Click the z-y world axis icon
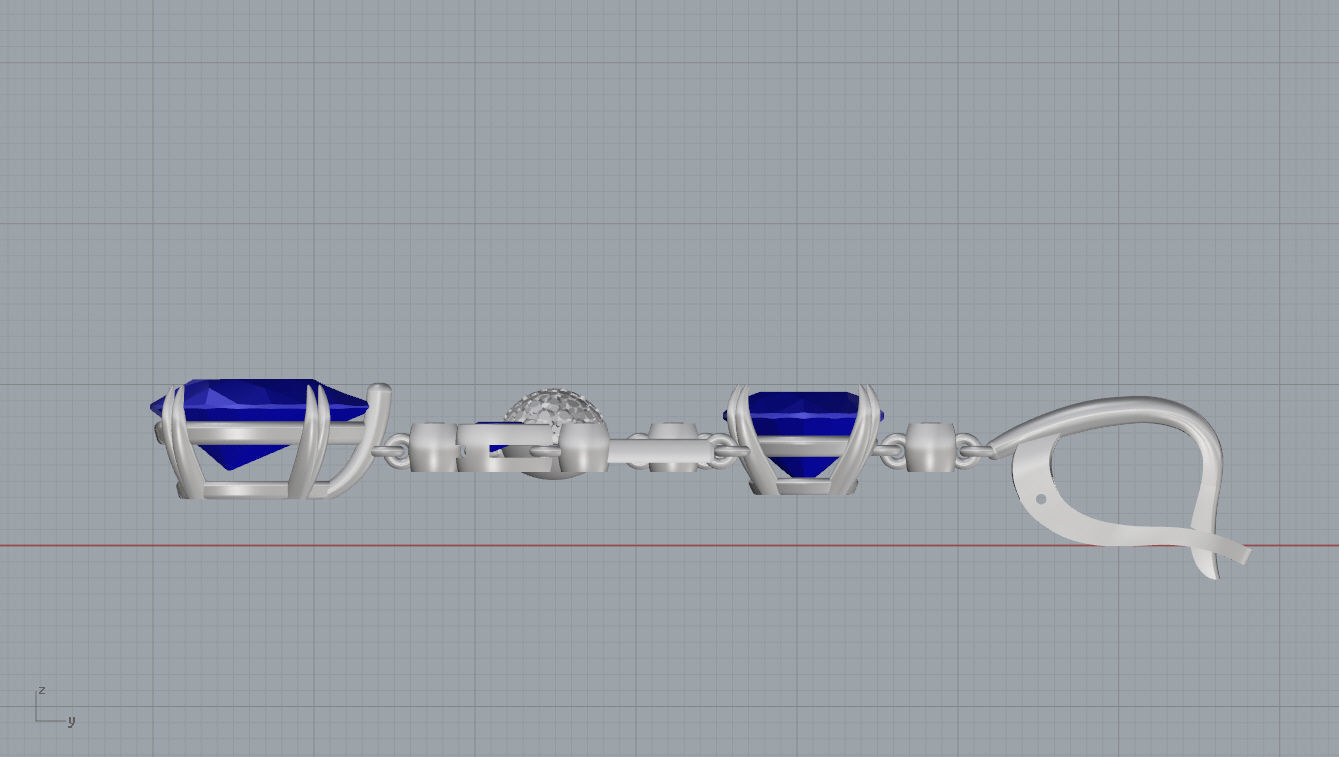The height and width of the screenshot is (757, 1339). (54, 706)
